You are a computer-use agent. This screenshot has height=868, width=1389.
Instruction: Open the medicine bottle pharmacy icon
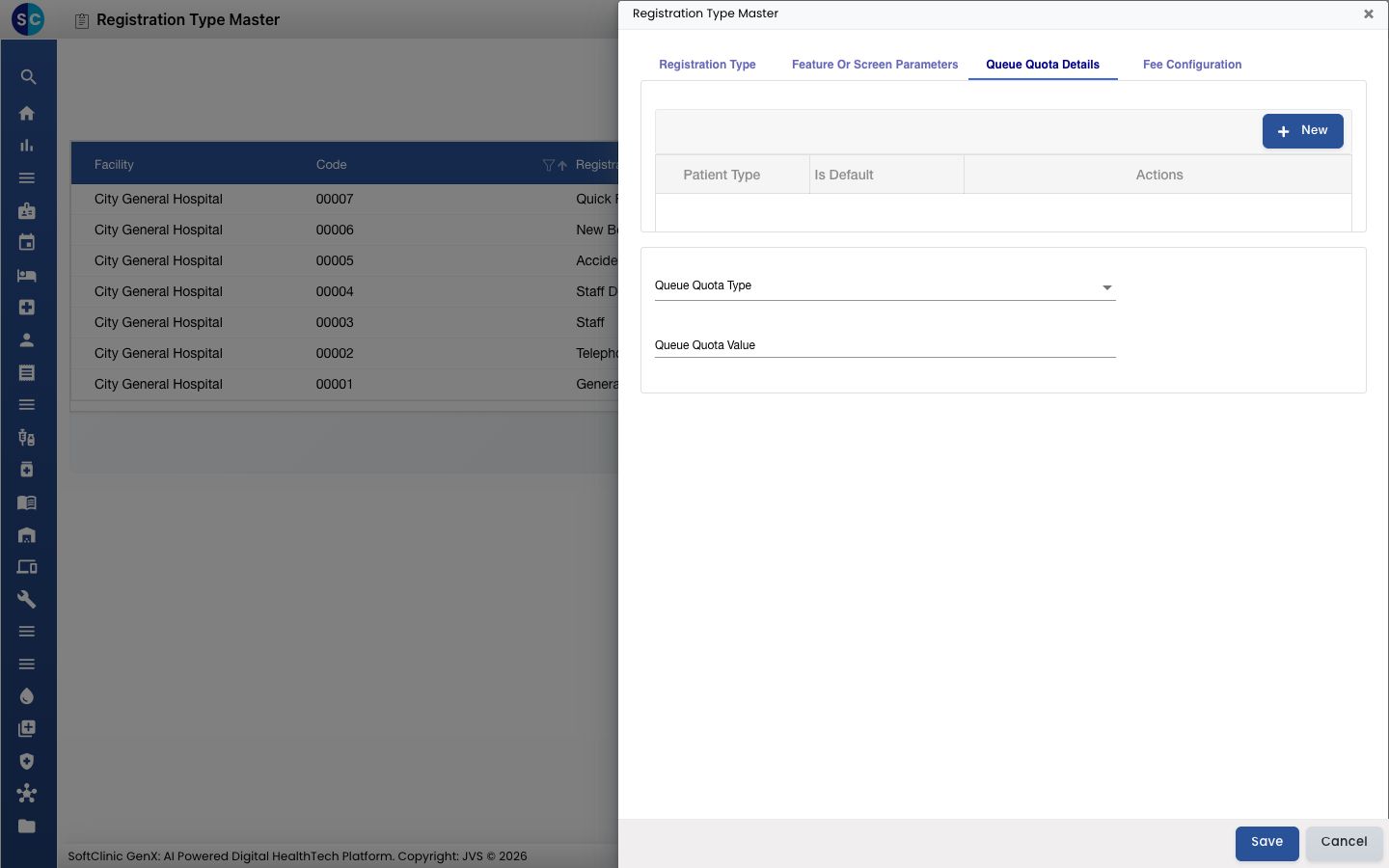[27, 470]
